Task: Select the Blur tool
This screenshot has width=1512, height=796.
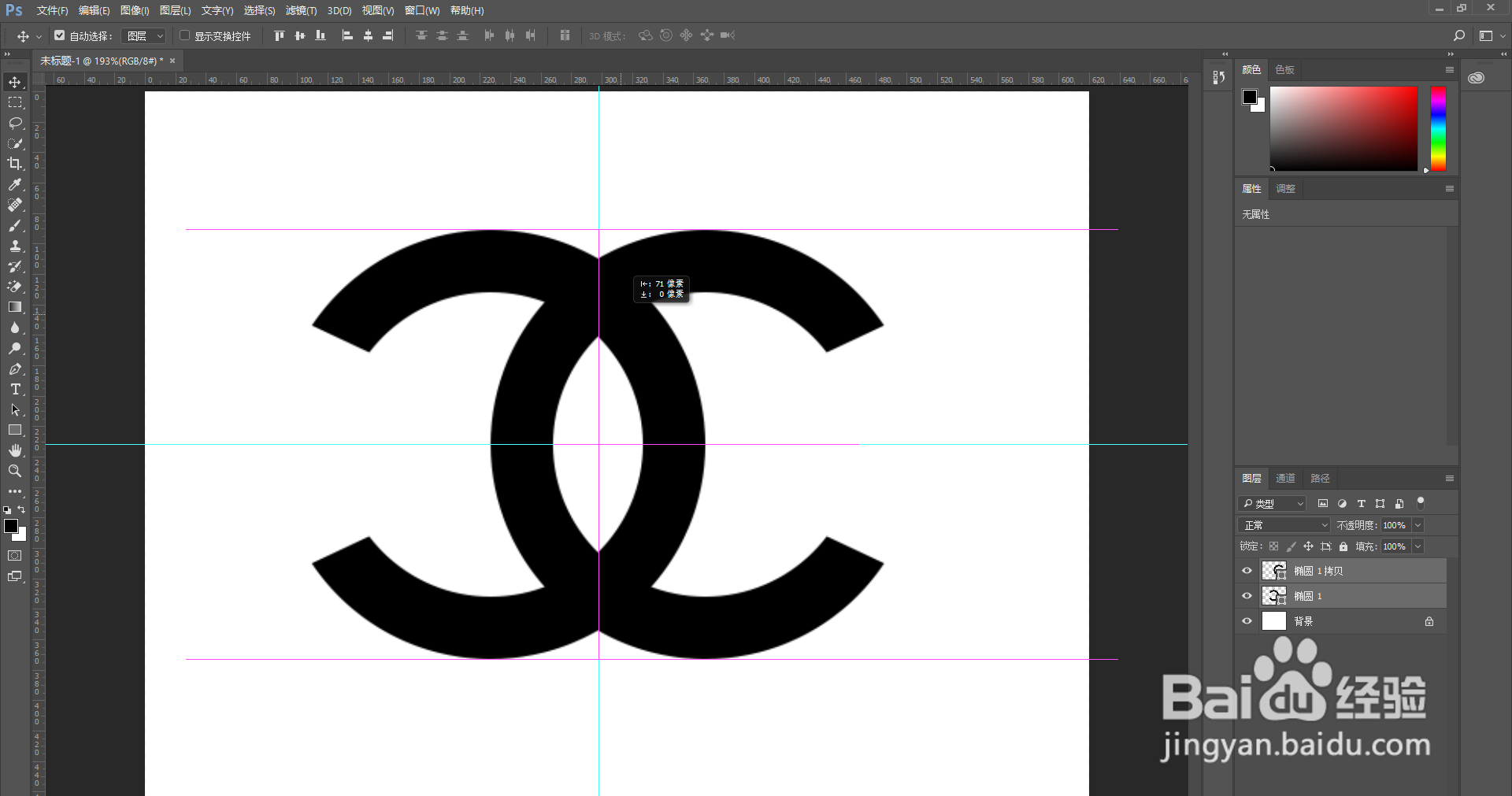Action: [x=15, y=328]
